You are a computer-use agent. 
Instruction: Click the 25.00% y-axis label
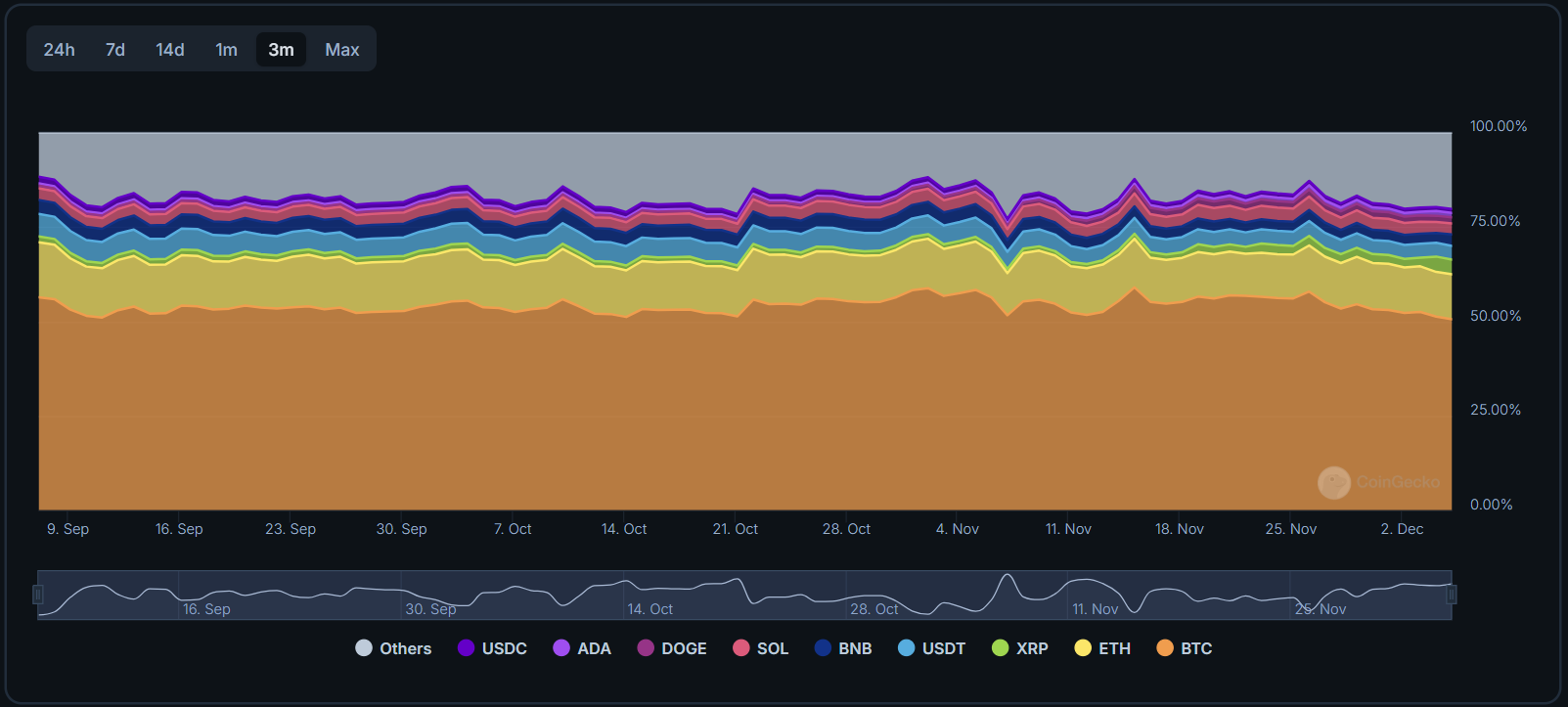[x=1496, y=410]
